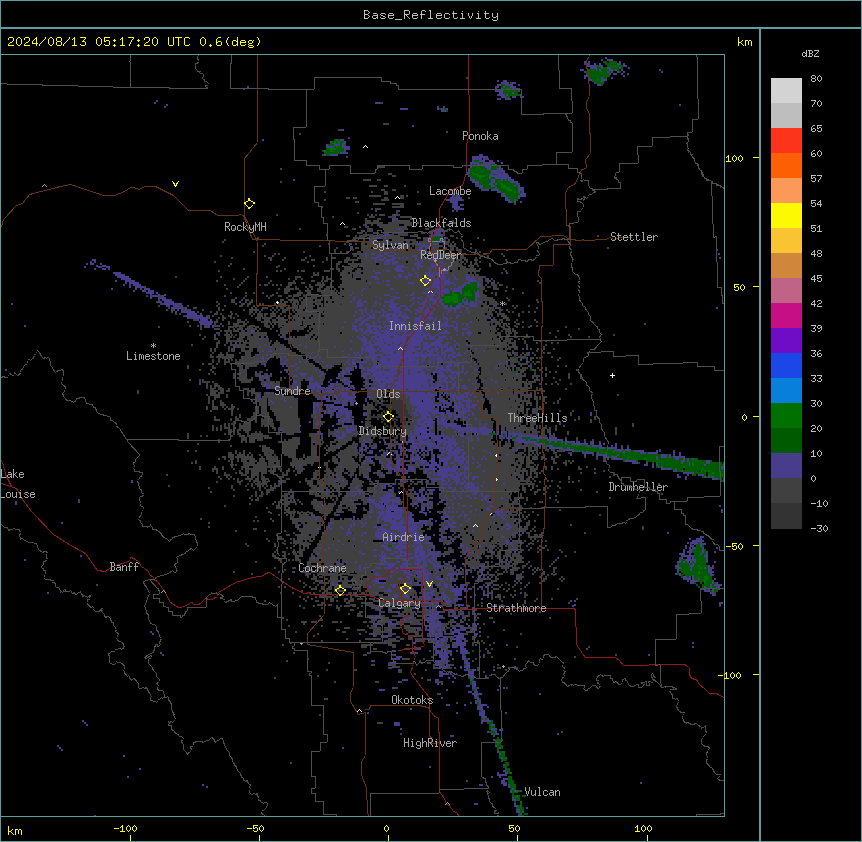The height and width of the screenshot is (842, 862).
Task: Click the 0.6(deg) elevation angle text
Action: click(230, 42)
